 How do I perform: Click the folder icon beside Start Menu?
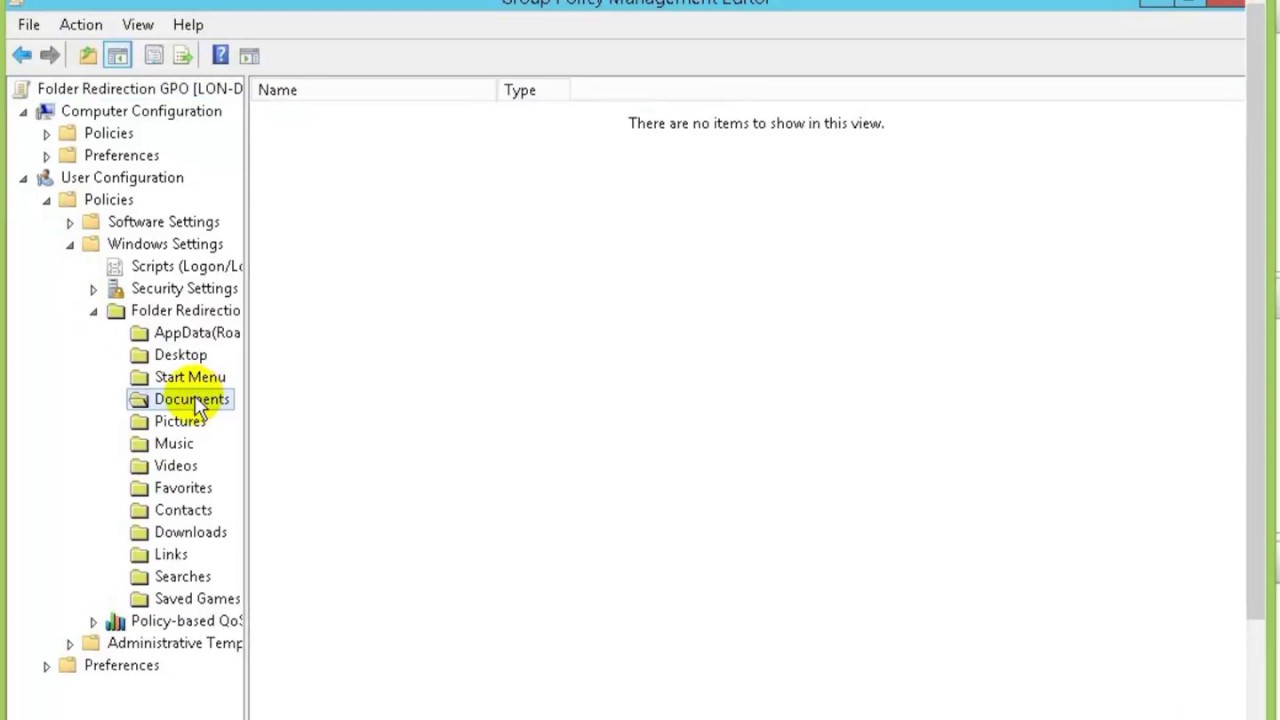(x=139, y=377)
